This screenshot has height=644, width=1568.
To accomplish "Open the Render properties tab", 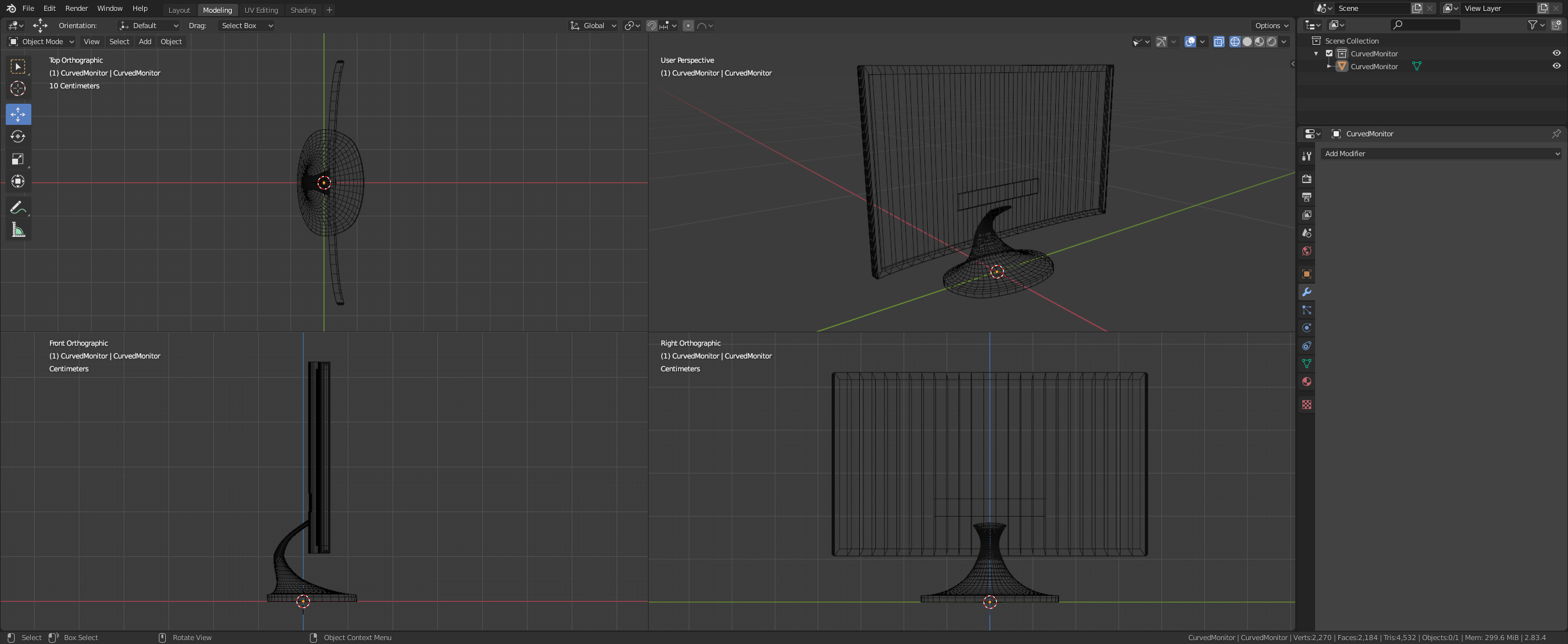I will [1306, 179].
